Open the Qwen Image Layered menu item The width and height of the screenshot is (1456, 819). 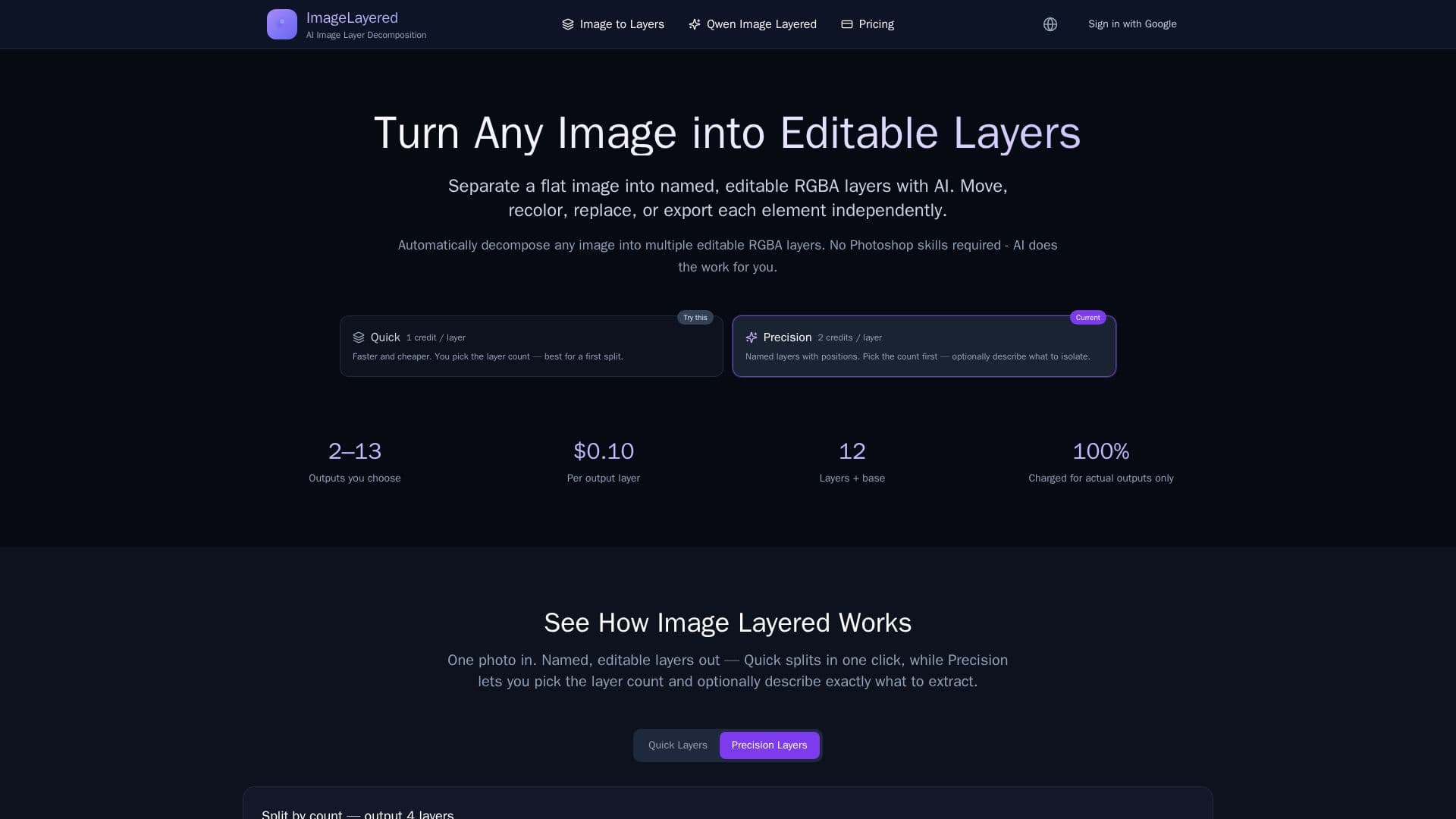coord(752,24)
